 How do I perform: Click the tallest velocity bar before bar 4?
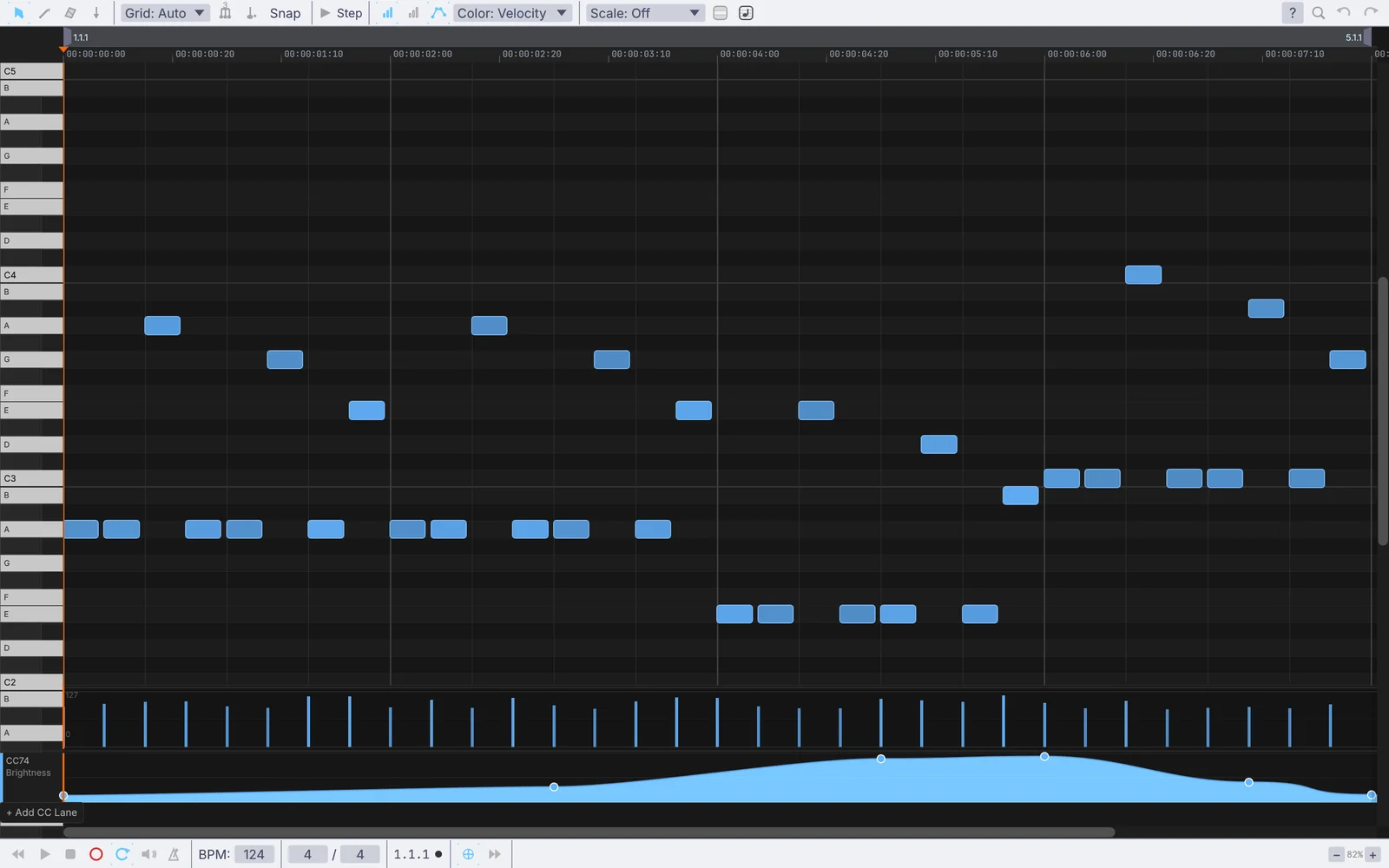pos(1004,720)
